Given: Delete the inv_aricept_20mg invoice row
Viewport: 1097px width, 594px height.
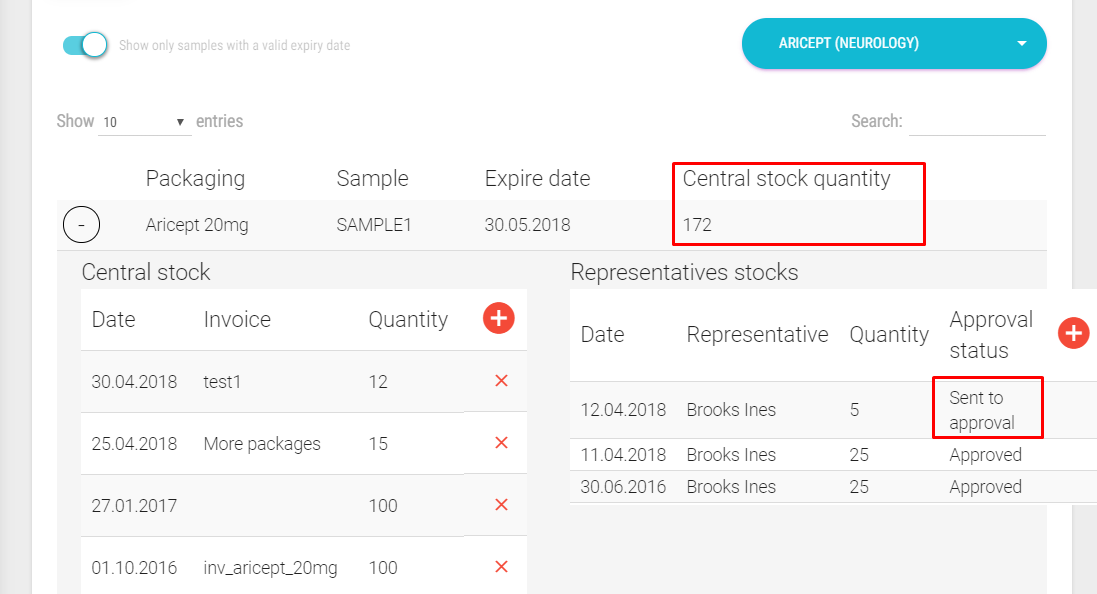Looking at the screenshot, I should [x=501, y=567].
